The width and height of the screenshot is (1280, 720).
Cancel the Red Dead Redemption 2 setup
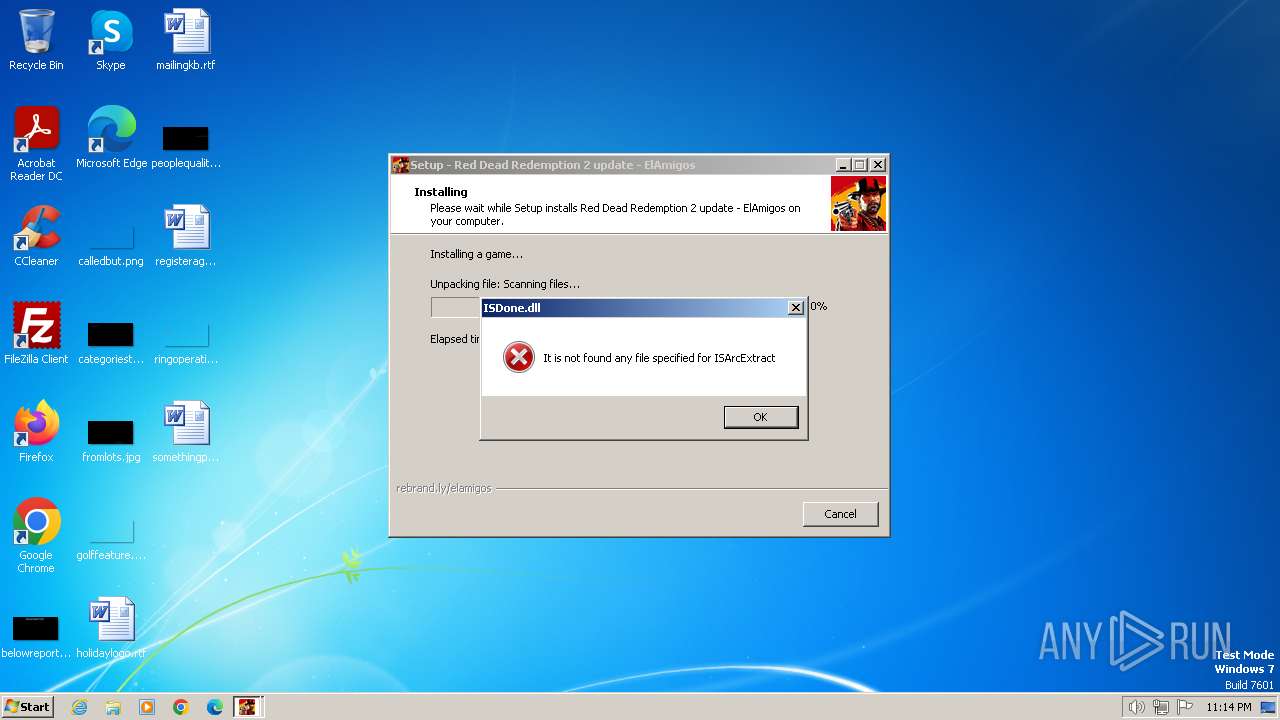[x=840, y=514]
